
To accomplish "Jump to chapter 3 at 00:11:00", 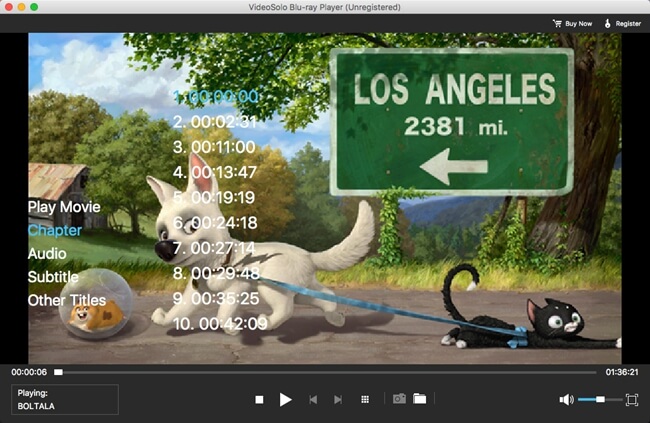I will pos(214,147).
